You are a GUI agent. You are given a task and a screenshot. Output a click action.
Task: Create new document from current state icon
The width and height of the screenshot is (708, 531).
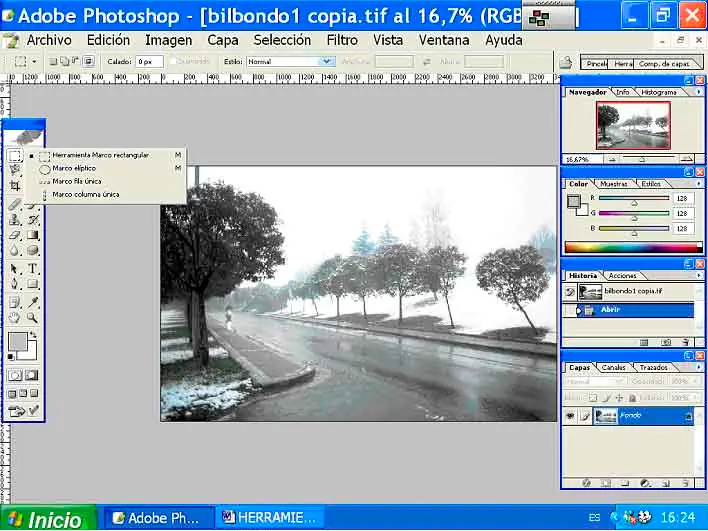tap(644, 343)
